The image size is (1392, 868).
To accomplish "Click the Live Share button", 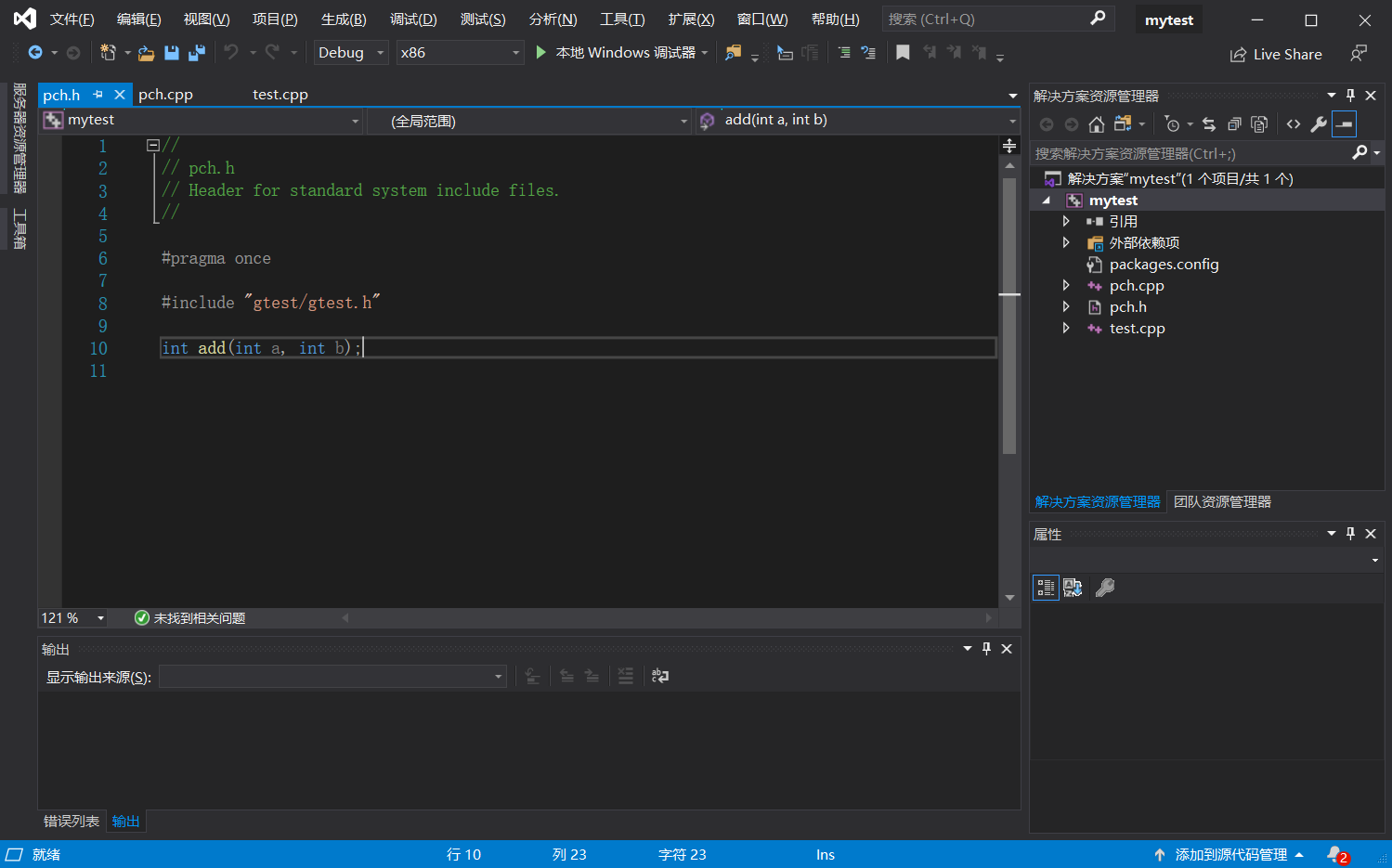I will tap(1276, 53).
